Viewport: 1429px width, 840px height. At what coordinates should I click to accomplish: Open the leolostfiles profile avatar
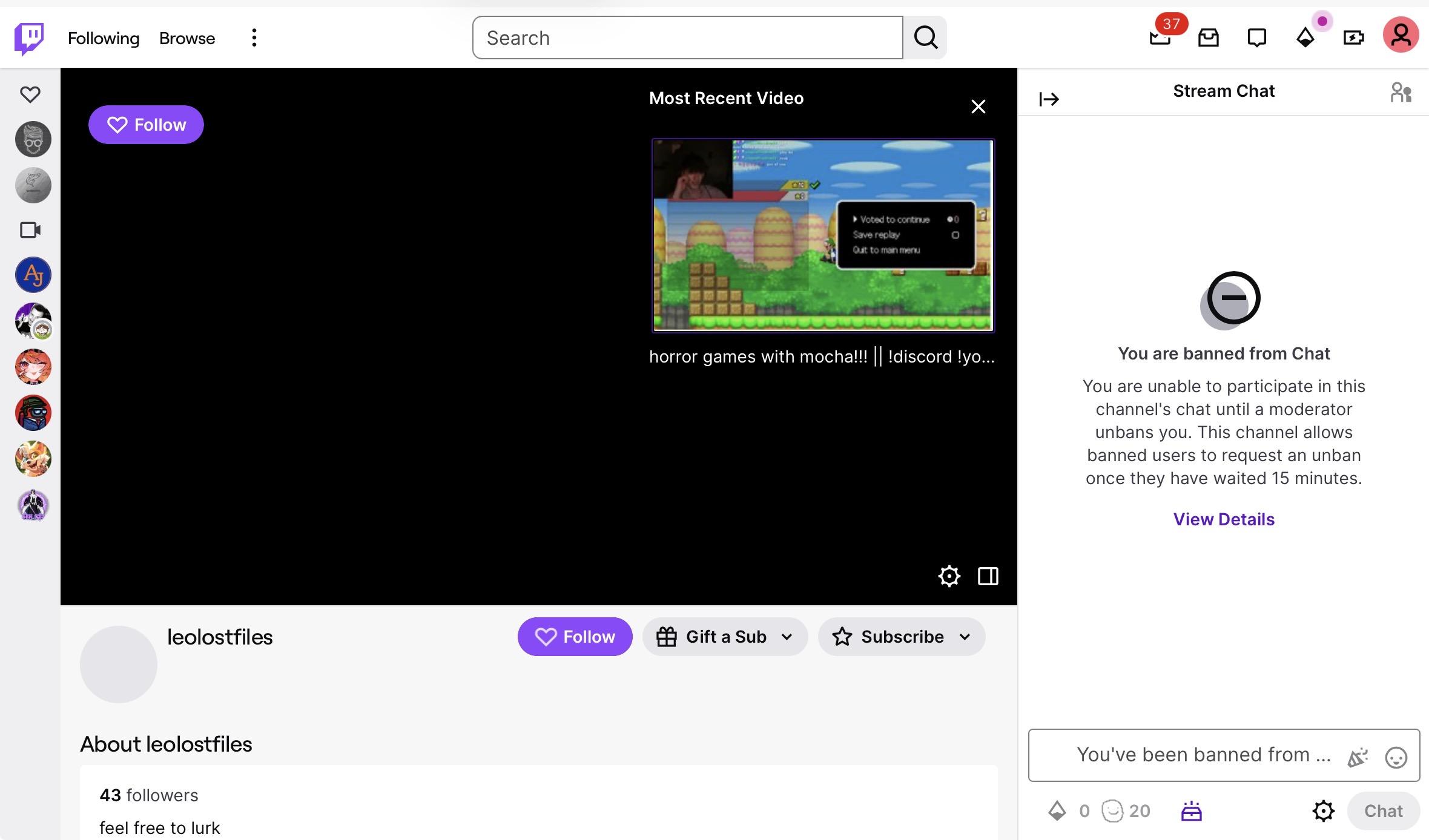(x=119, y=664)
